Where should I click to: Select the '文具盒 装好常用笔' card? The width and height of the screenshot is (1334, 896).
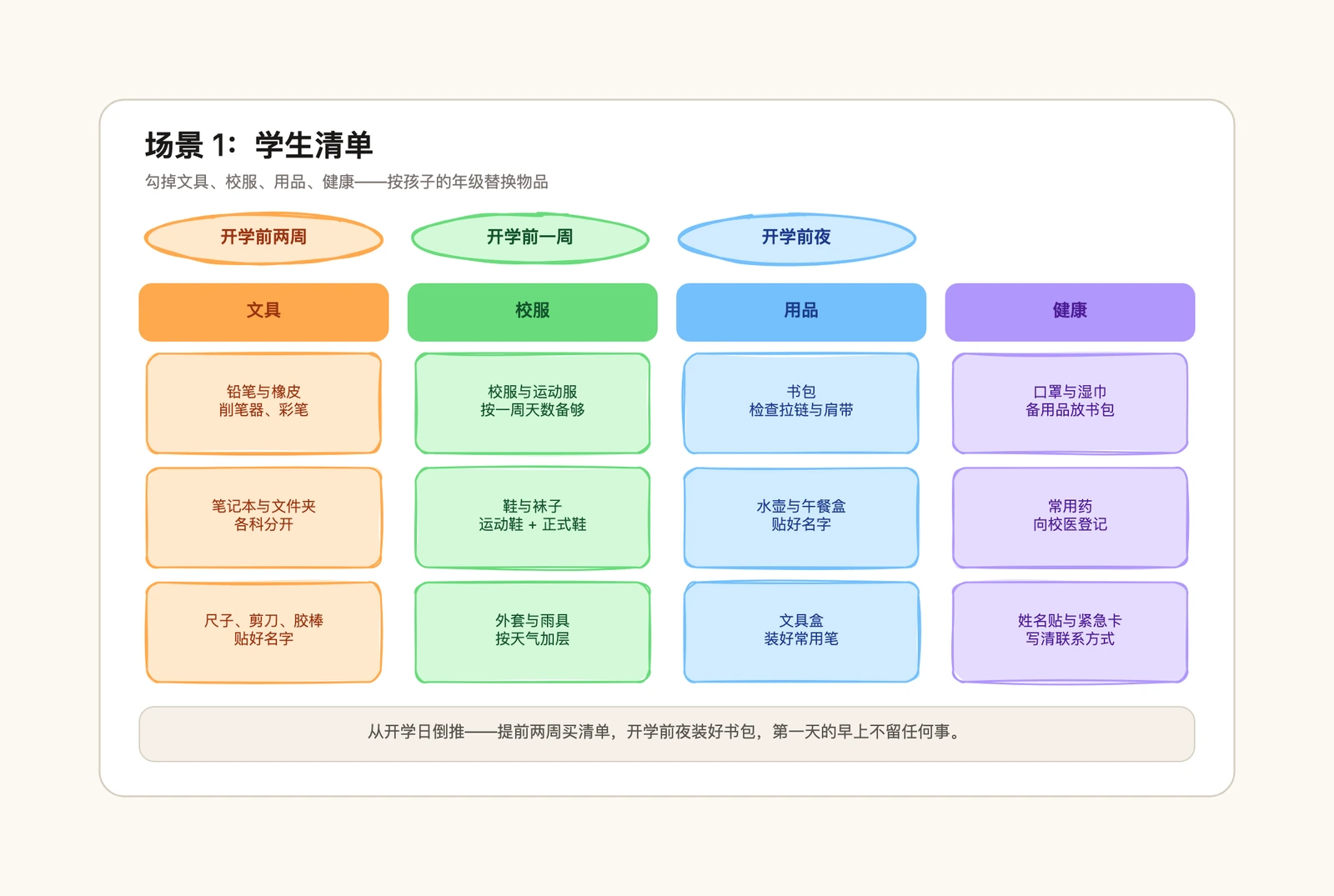(x=801, y=632)
